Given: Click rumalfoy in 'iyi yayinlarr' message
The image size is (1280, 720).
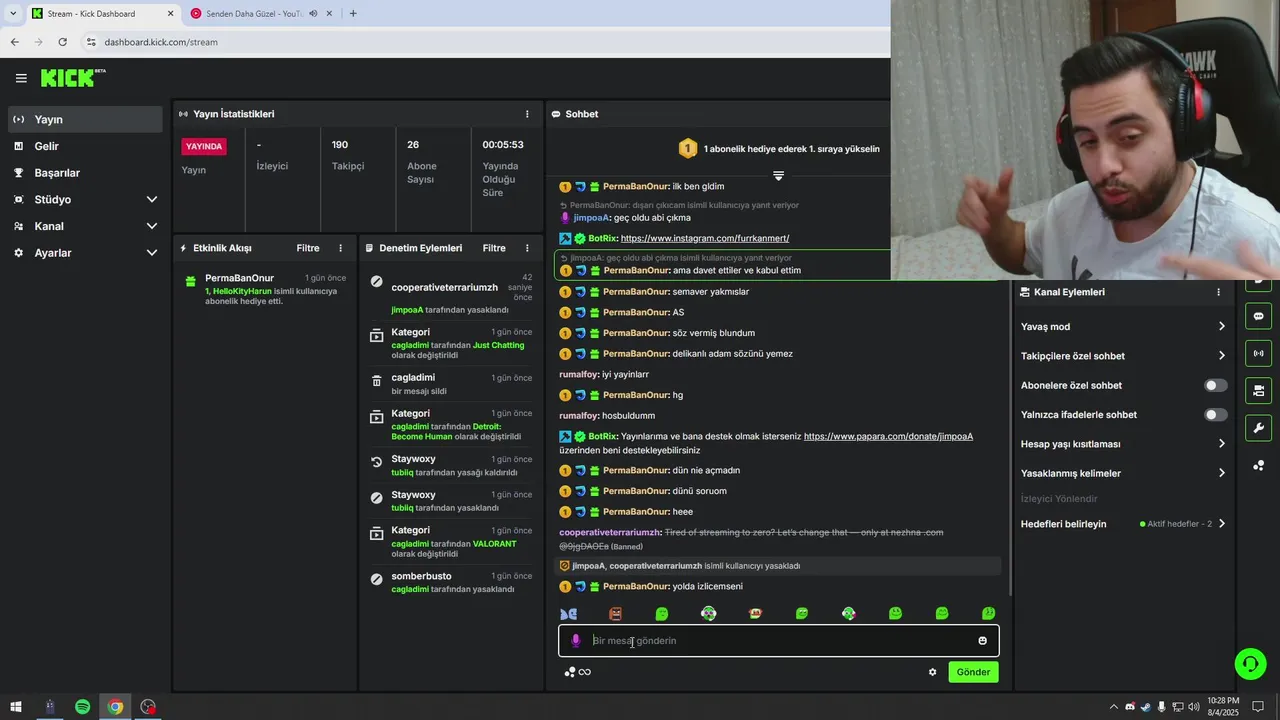Looking at the screenshot, I should pyautogui.click(x=579, y=374).
